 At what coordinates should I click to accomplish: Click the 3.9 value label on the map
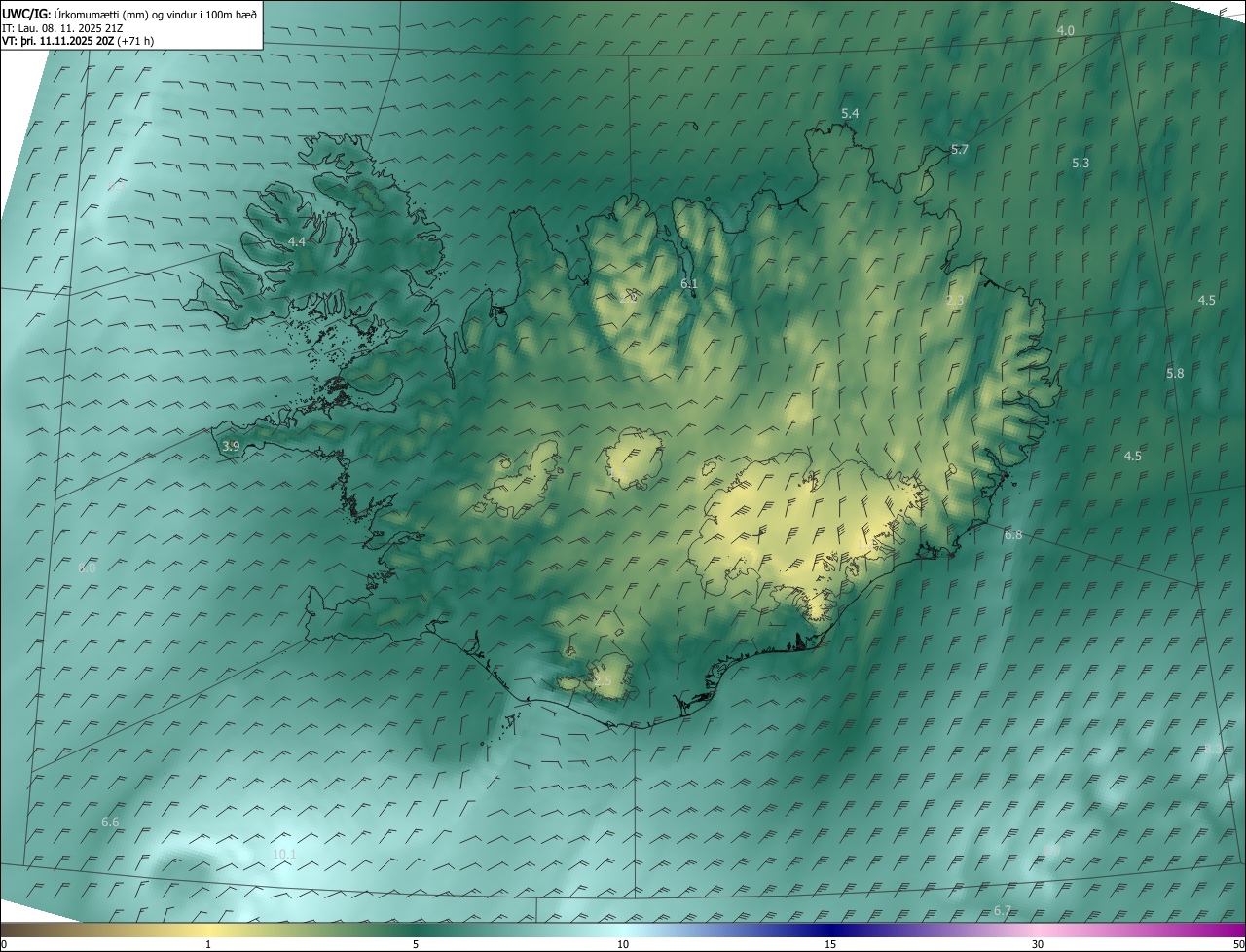231,447
